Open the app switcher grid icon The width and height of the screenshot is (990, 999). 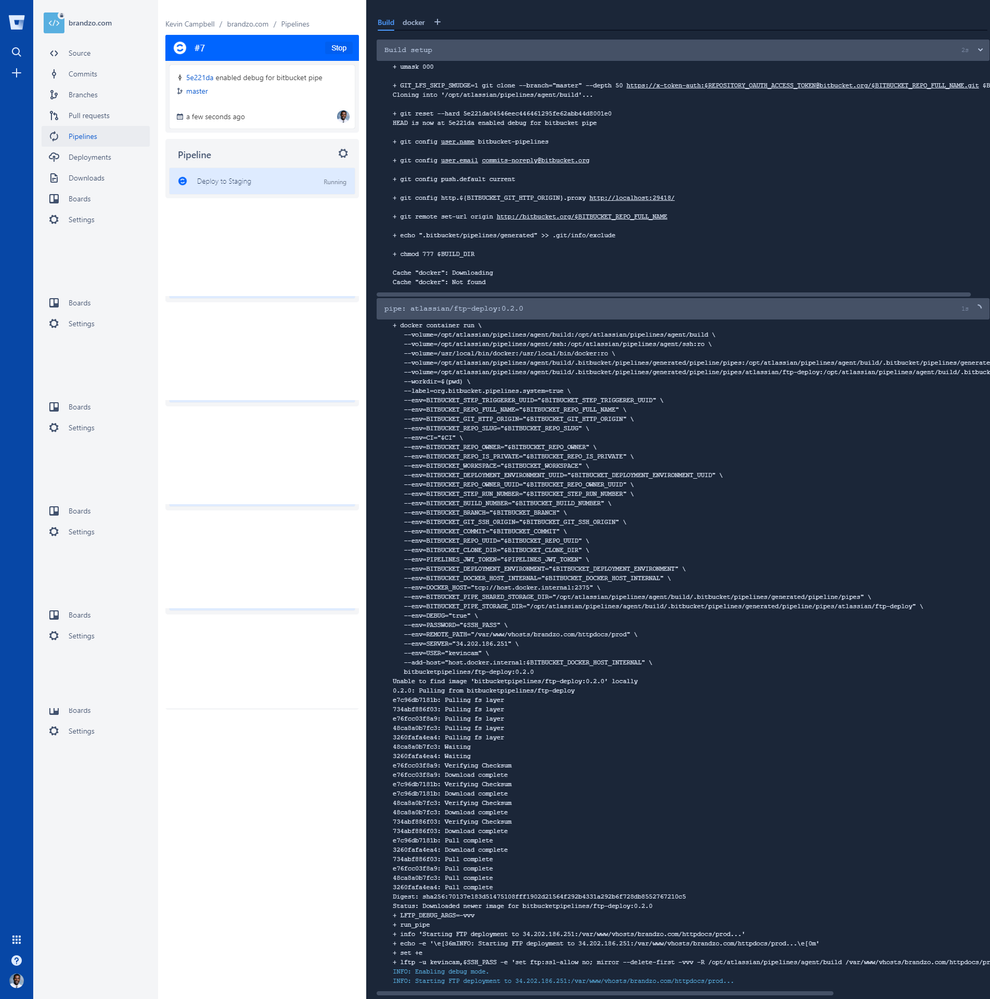click(17, 940)
